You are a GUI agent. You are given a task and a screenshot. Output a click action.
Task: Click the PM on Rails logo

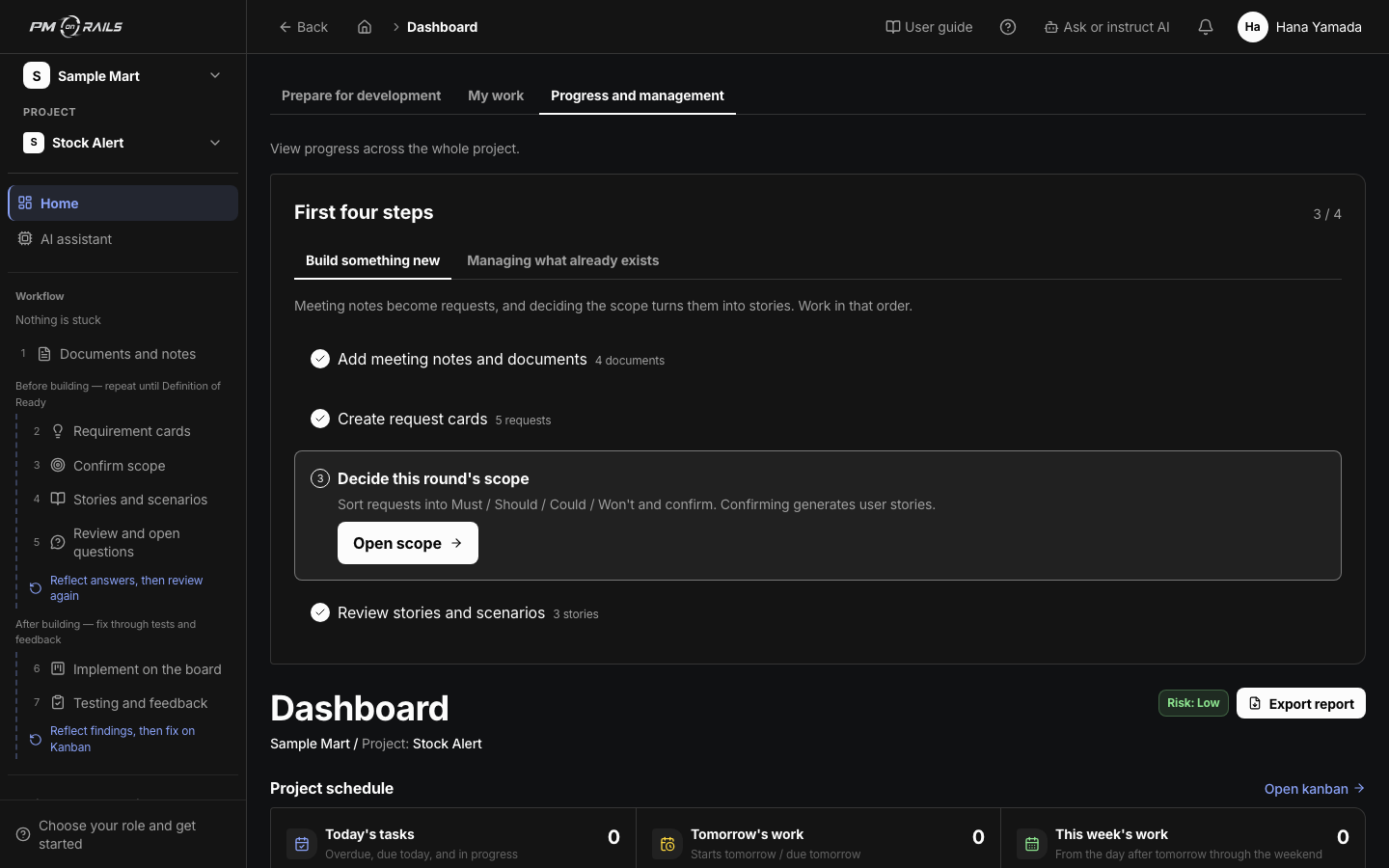coord(76,27)
